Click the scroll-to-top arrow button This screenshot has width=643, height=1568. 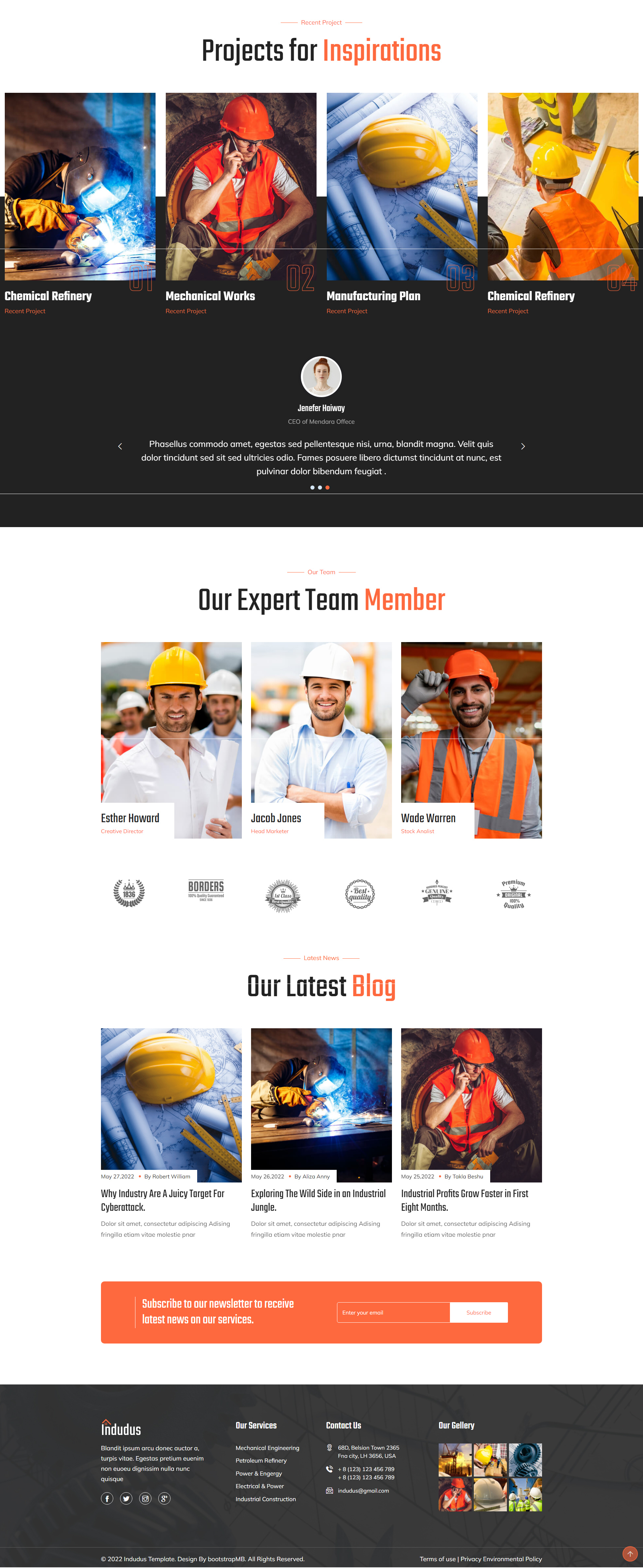630,1554
